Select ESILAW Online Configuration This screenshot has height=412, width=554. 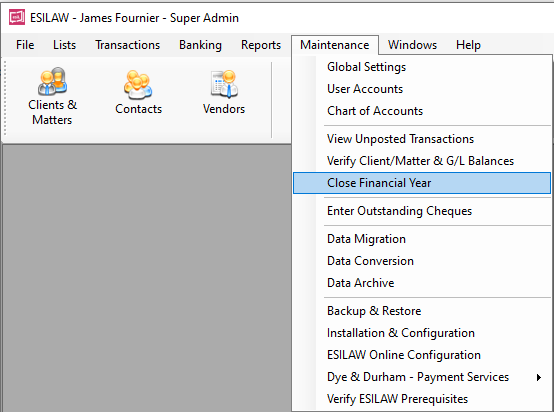coord(422,354)
